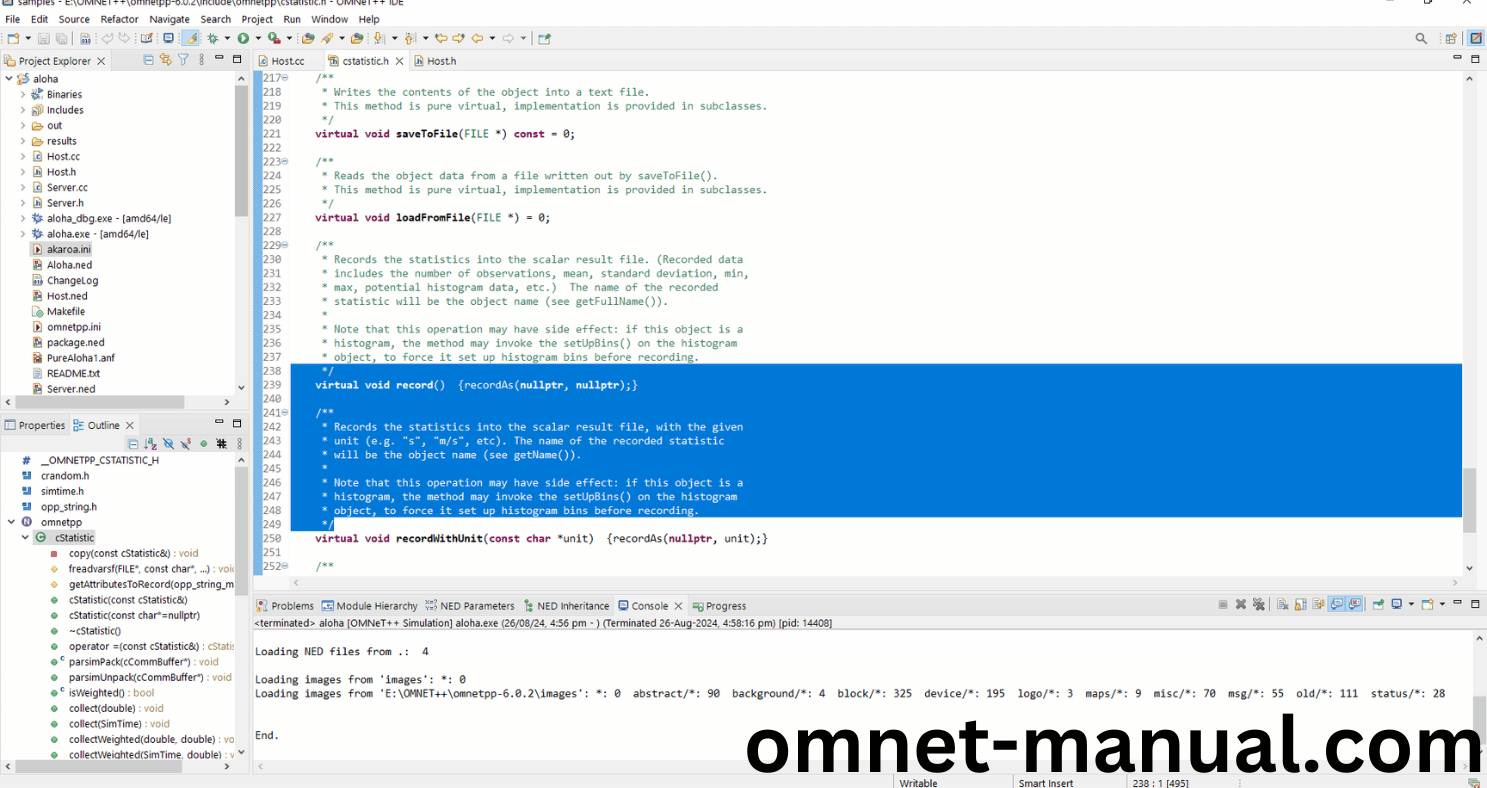Viewport: 1487px width, 788px height.
Task: Toggle Hide Fields filter in Outline
Action: 168,443
